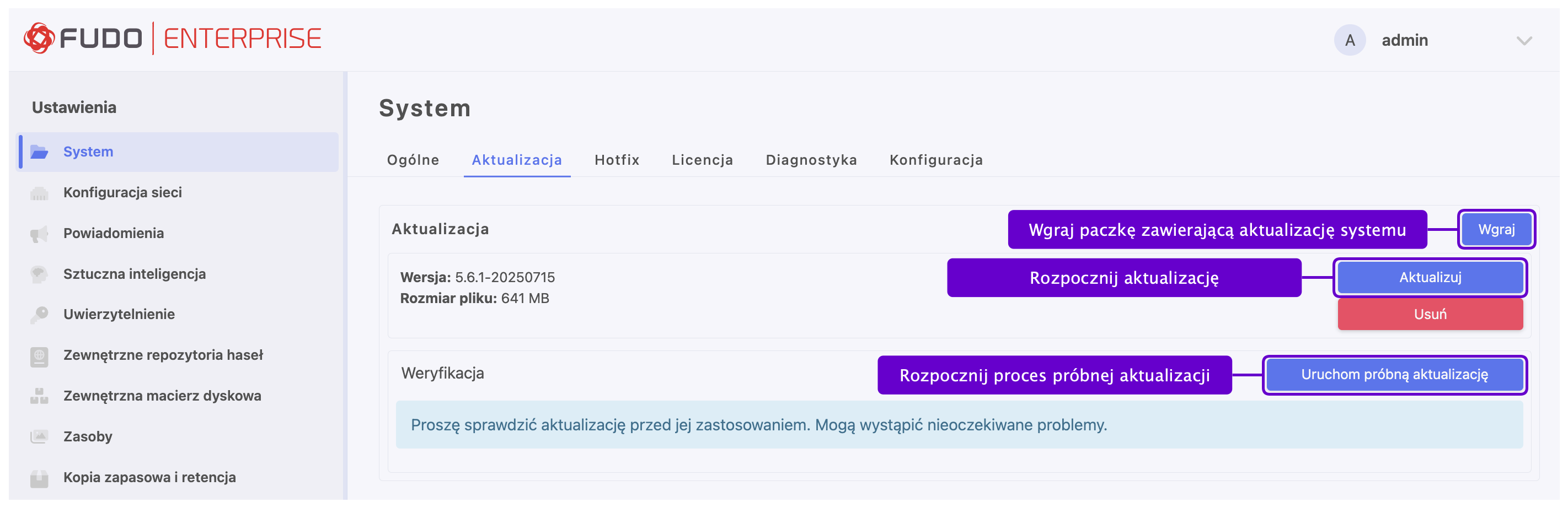
Task: Expand the admin user menu chevron
Action: [x=1523, y=41]
